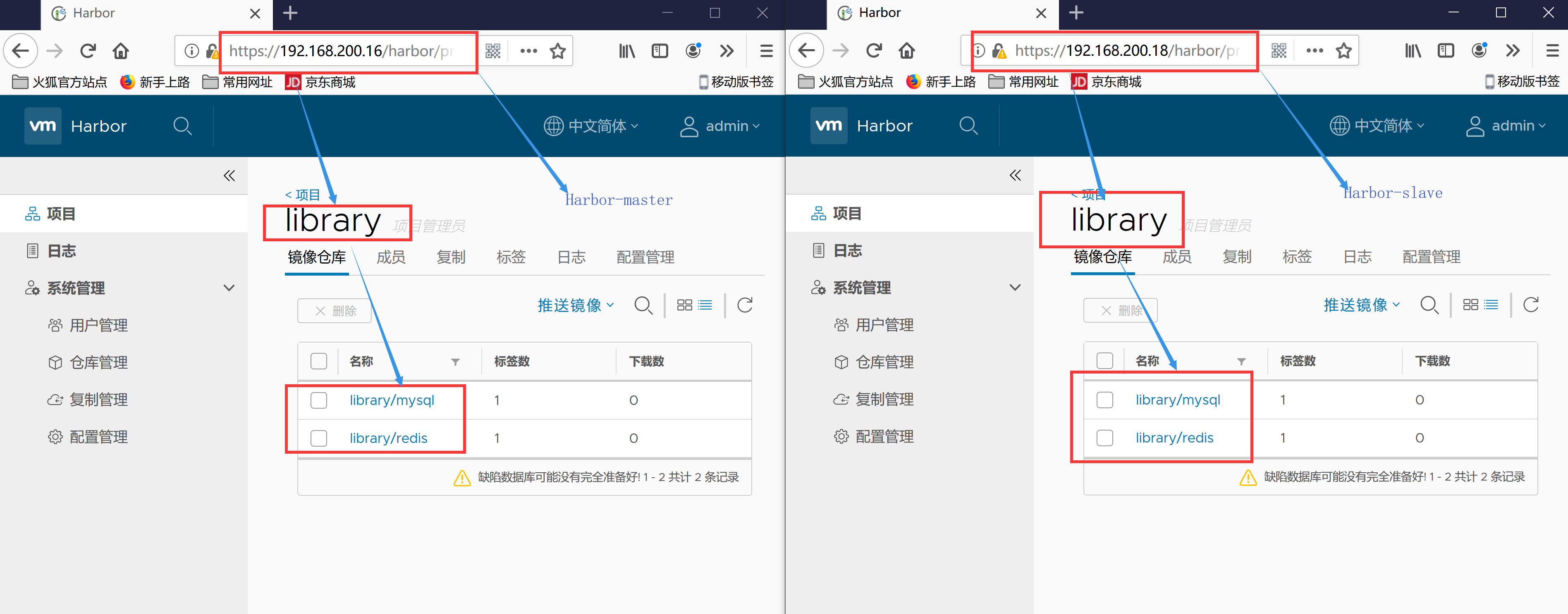Click home icon in right browser window

click(906, 50)
